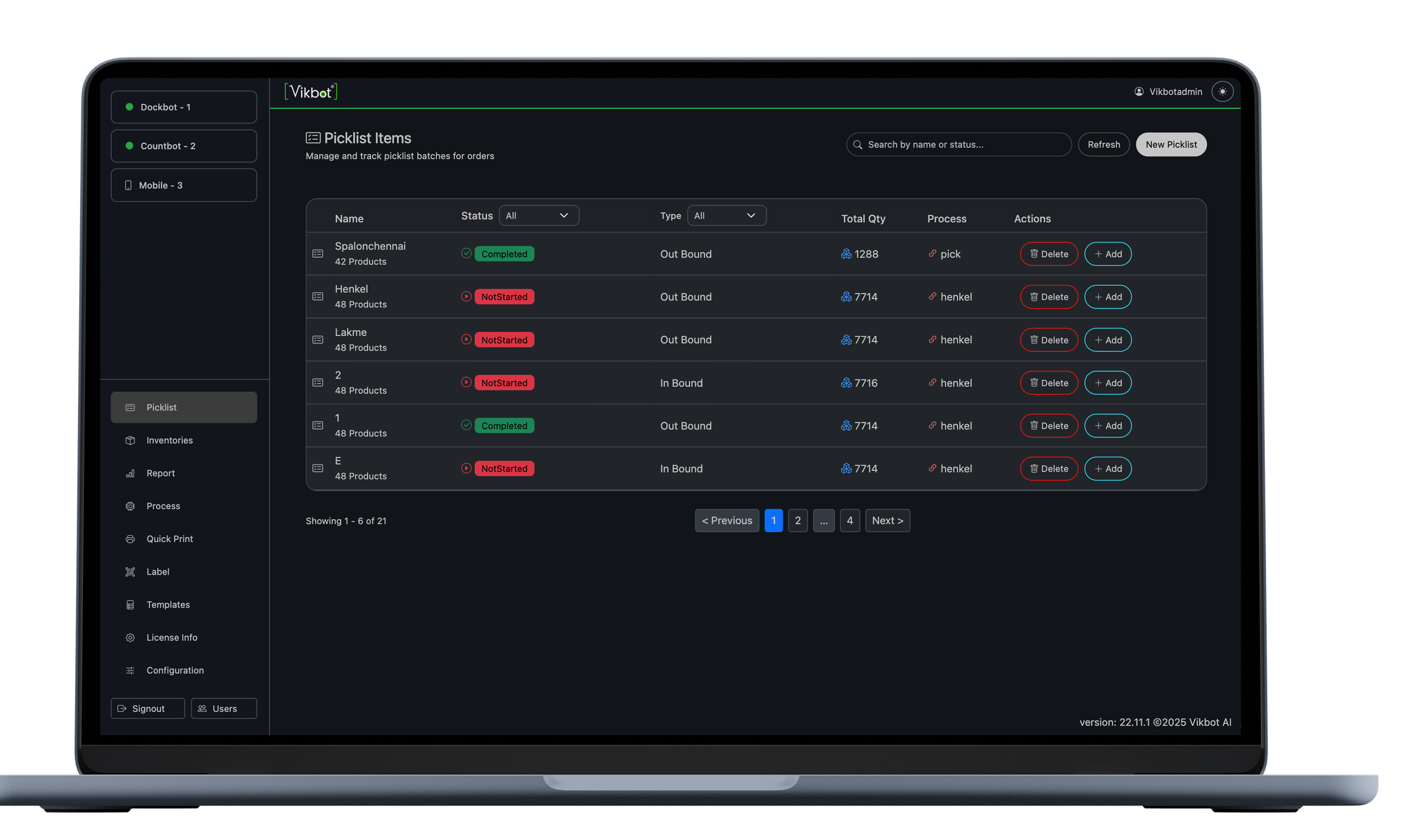This screenshot has height=840, width=1423.
Task: Click the New Picklist button
Action: coord(1171,145)
